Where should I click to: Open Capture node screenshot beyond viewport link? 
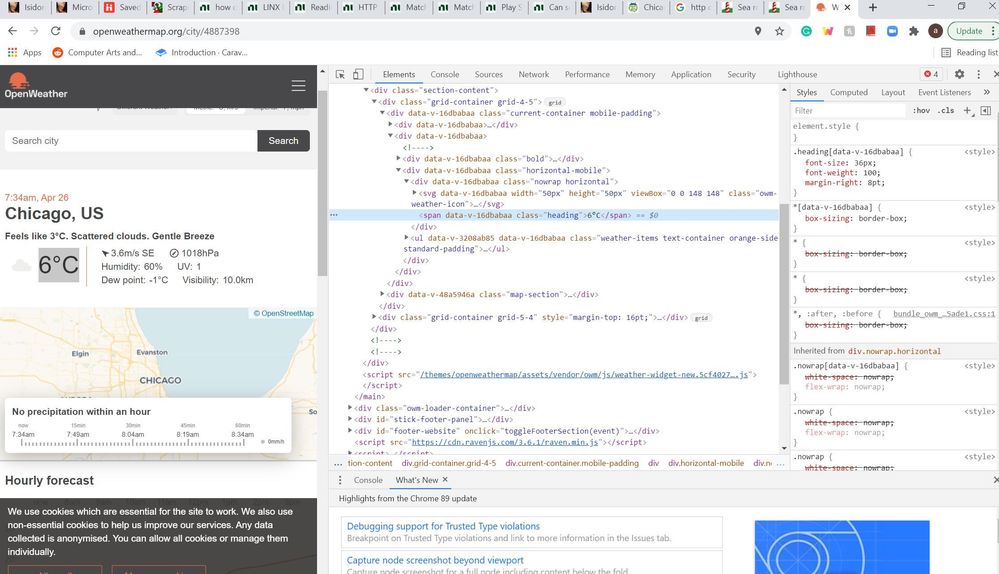point(435,560)
